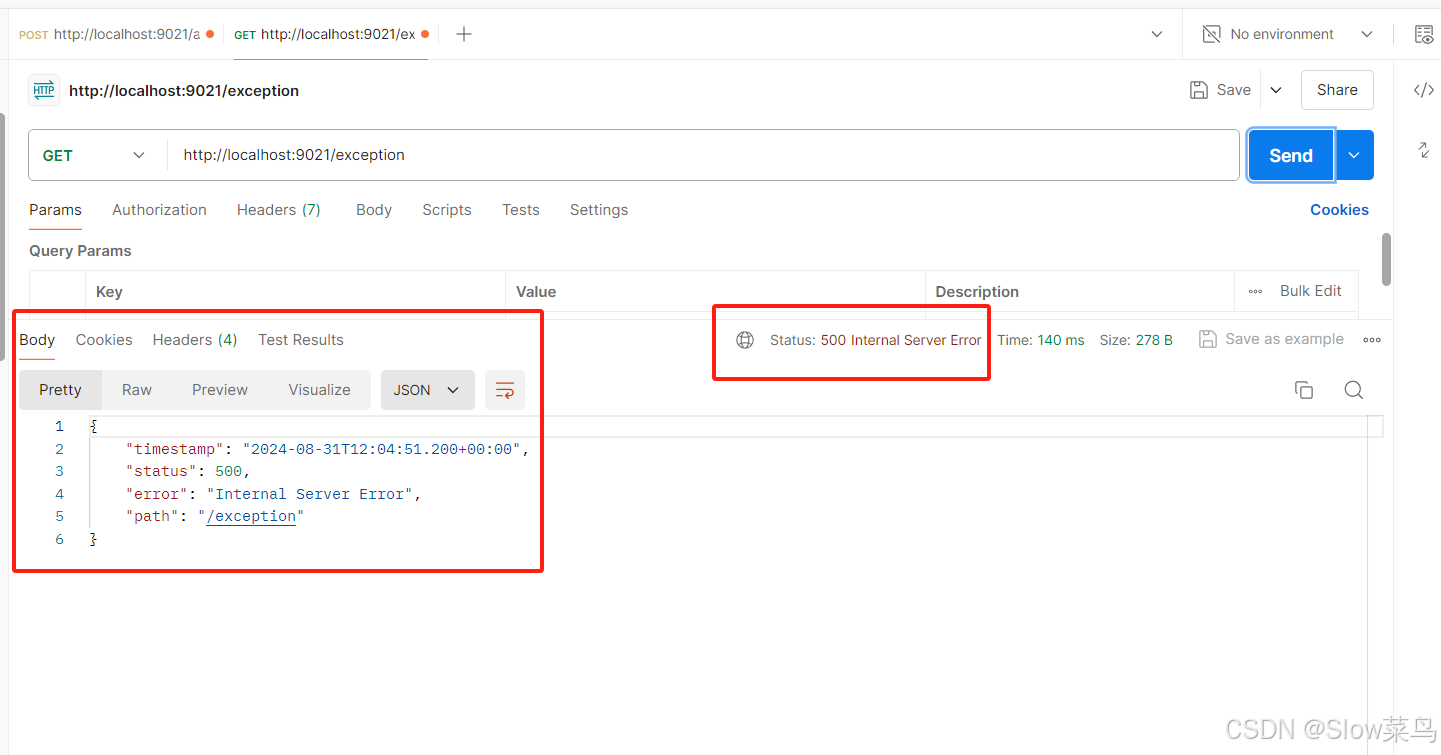Open the Cookies link

(1339, 210)
